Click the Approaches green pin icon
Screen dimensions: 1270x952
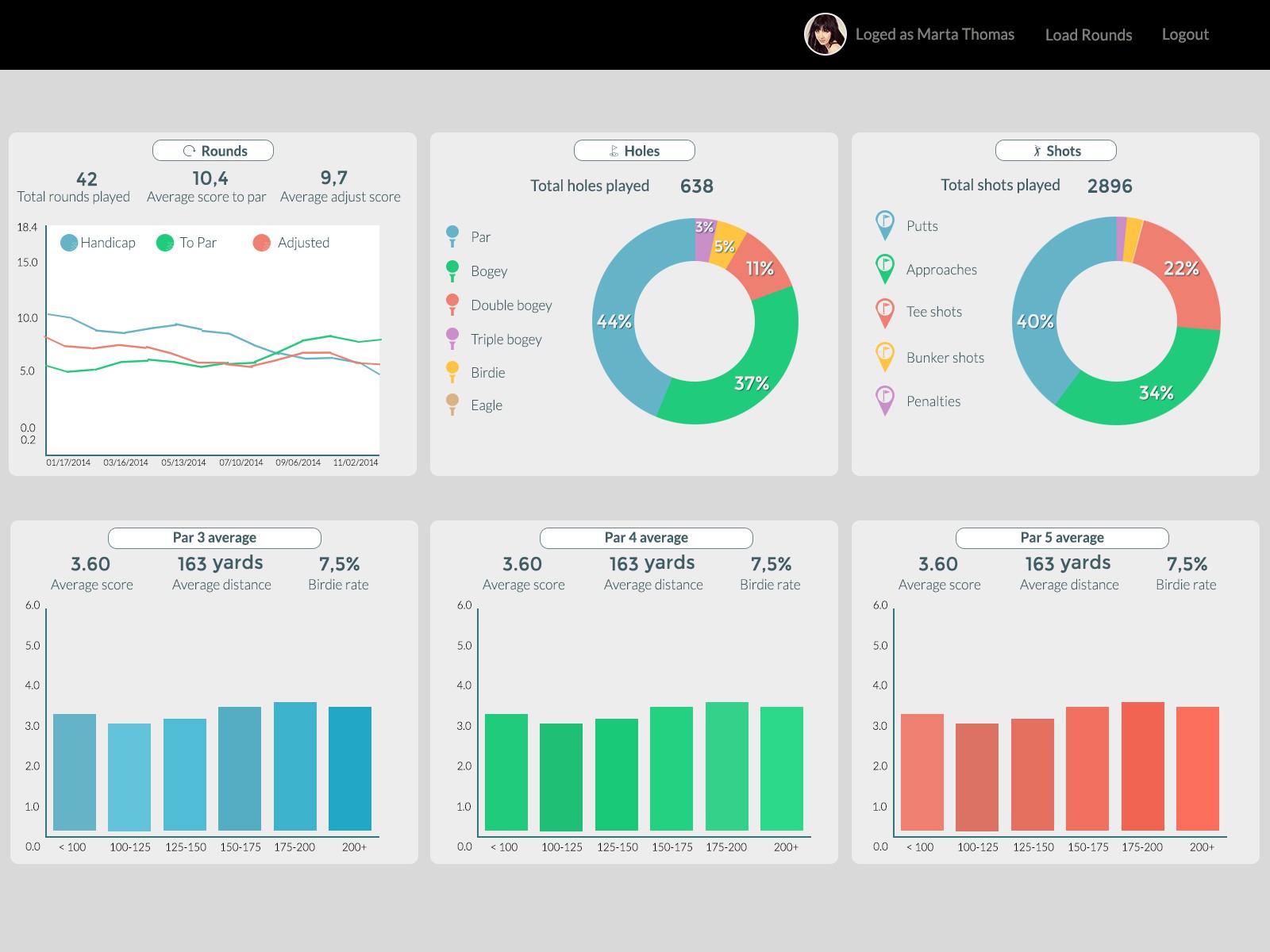click(884, 268)
